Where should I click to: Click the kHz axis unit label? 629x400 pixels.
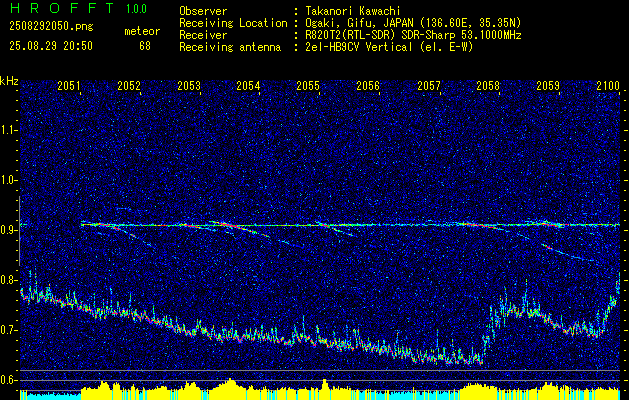pyautogui.click(x=9, y=81)
